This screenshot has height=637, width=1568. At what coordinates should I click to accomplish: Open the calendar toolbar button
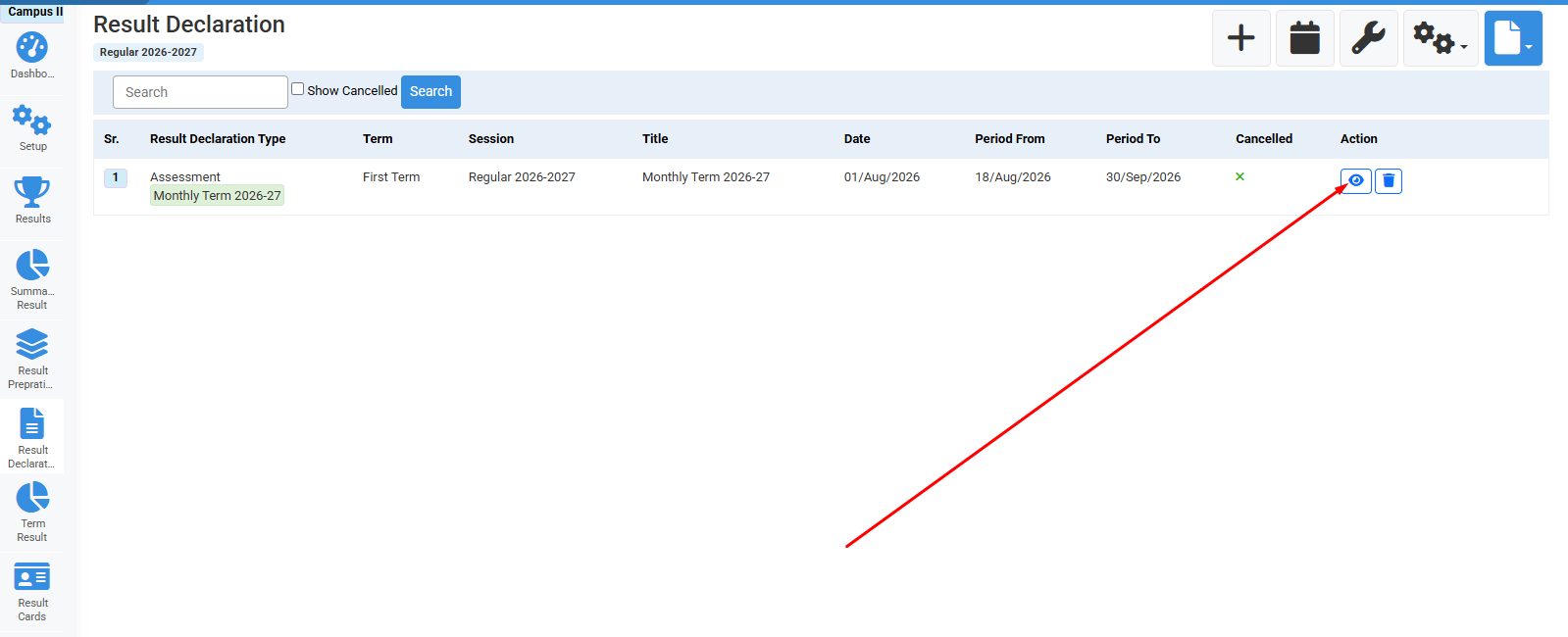coord(1305,38)
